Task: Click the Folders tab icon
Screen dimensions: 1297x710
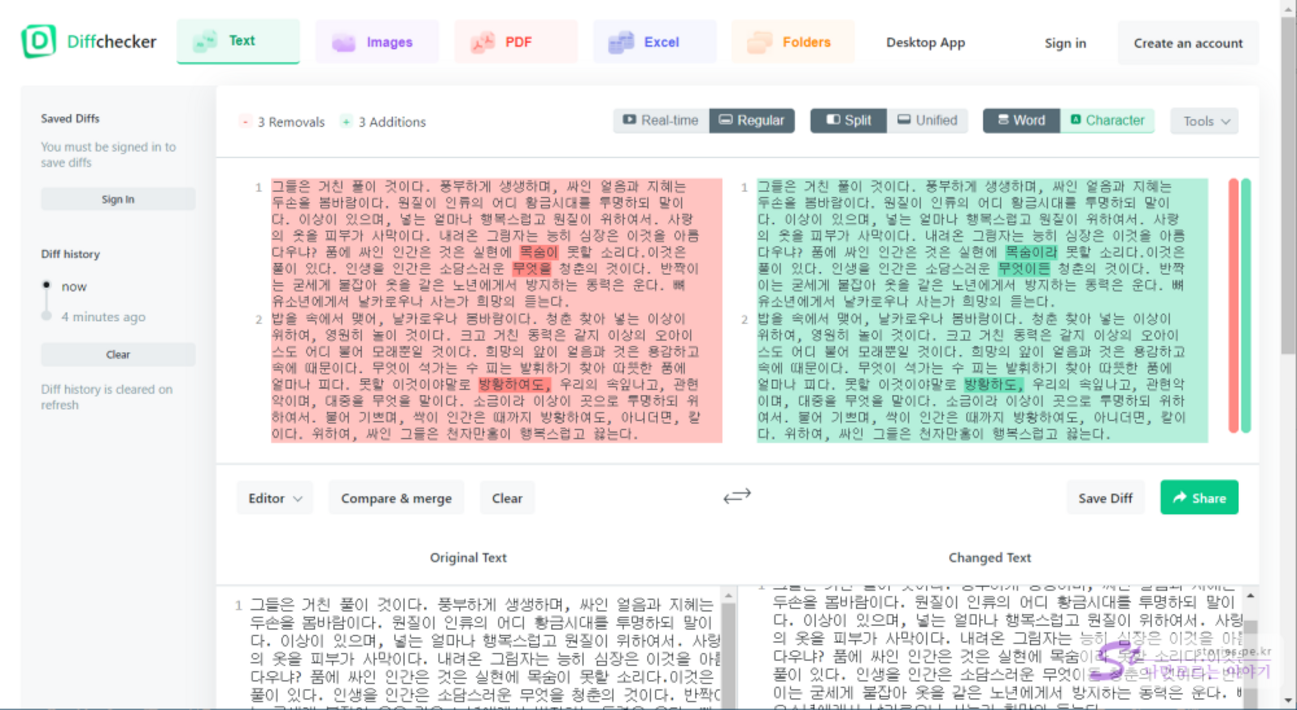Action: pos(760,43)
